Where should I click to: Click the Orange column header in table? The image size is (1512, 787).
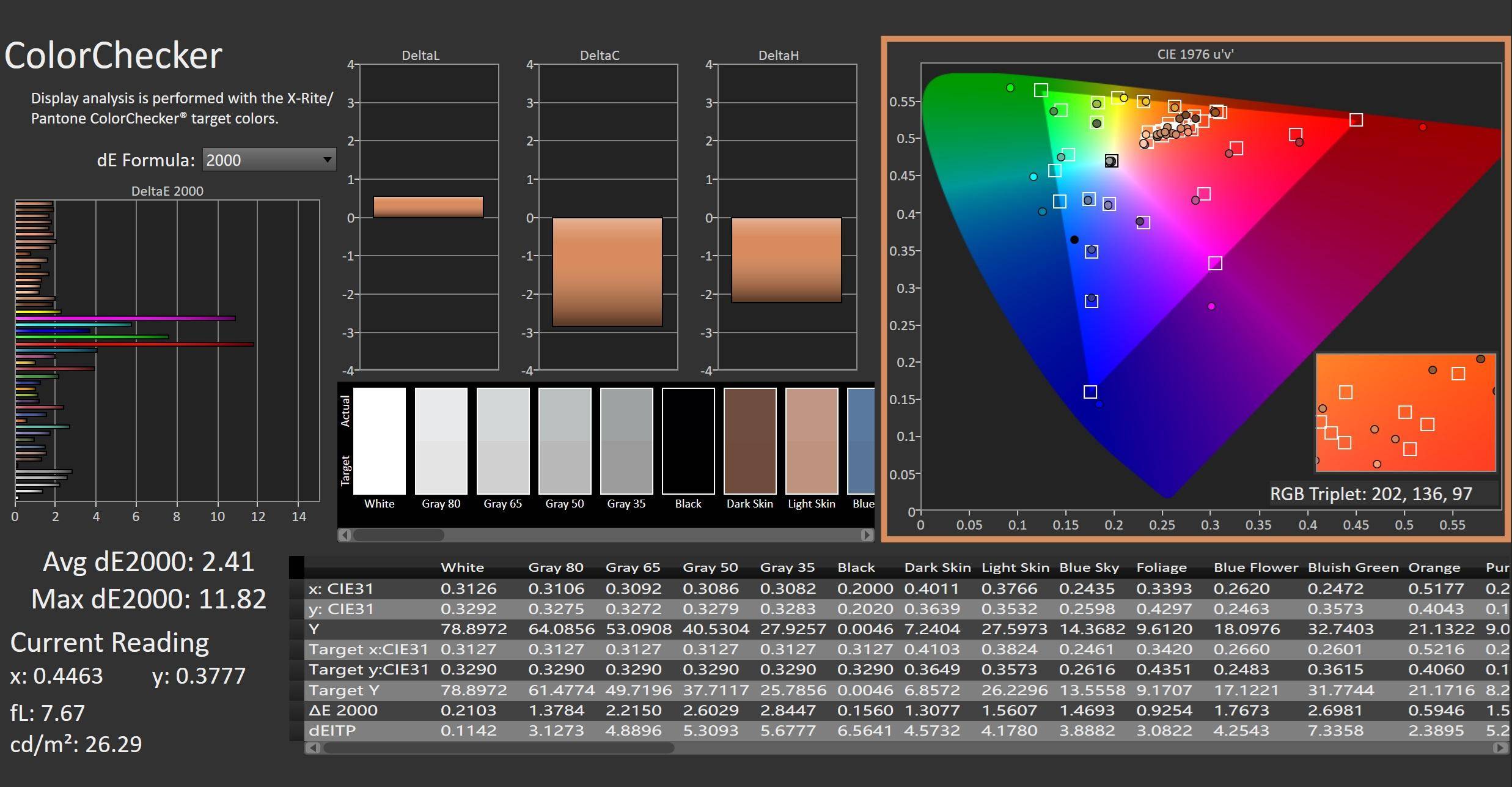point(1434,567)
